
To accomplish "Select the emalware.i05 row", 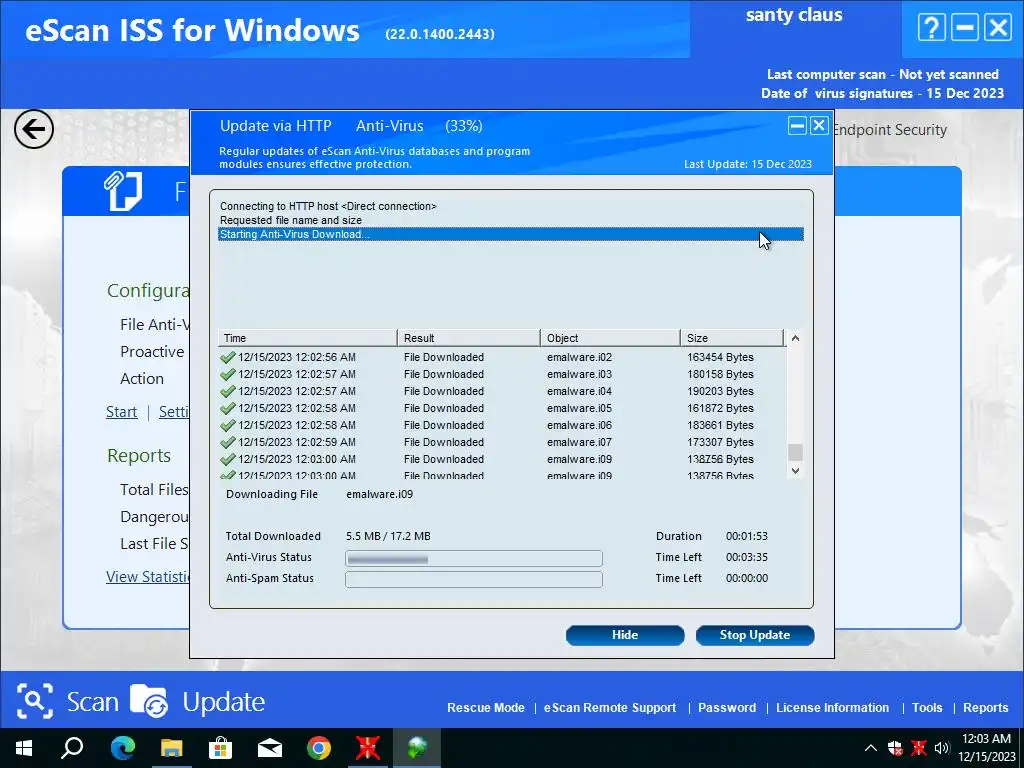I will click(x=502, y=408).
